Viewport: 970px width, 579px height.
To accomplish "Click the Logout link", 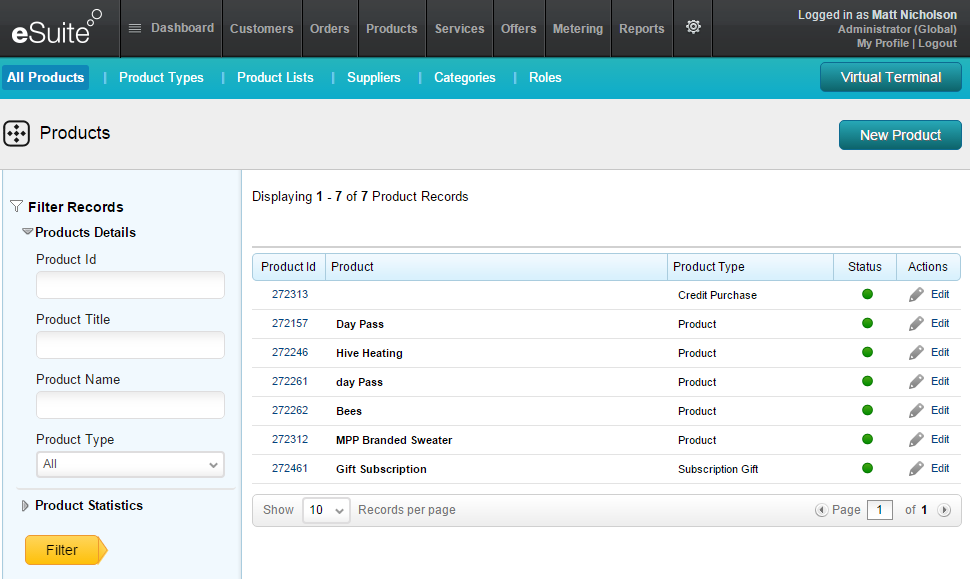I will coord(937,44).
